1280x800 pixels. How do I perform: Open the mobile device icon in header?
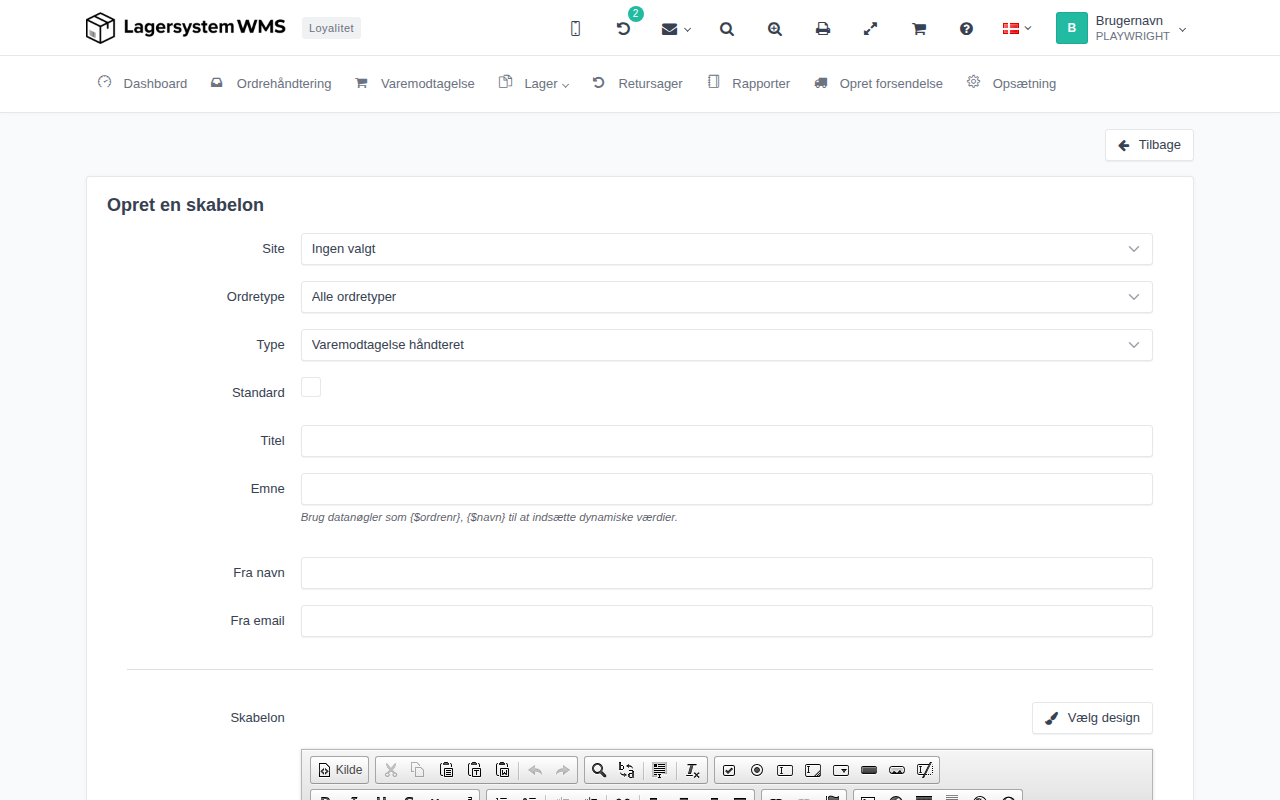(575, 29)
